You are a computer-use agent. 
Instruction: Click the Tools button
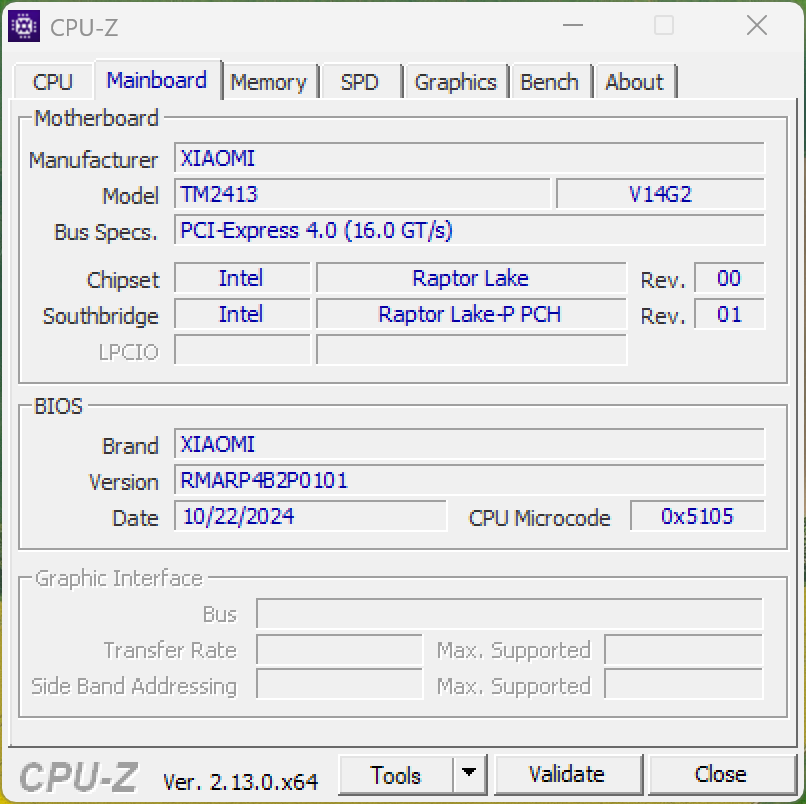point(396,774)
